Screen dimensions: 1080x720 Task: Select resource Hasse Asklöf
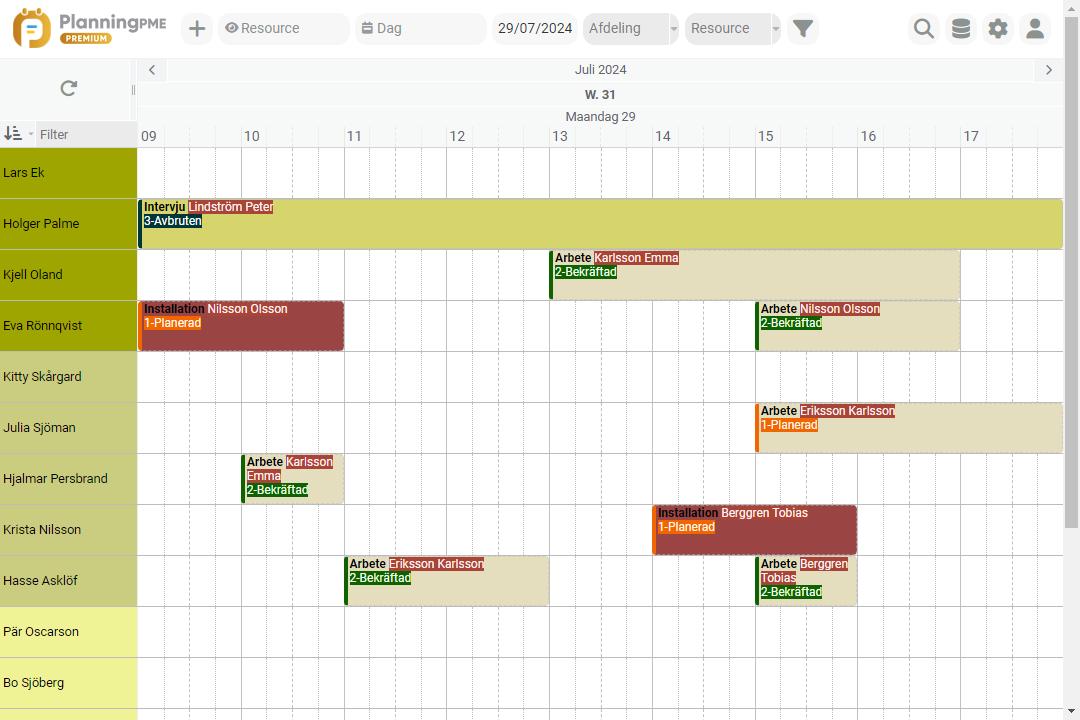pyautogui.click(x=68, y=581)
